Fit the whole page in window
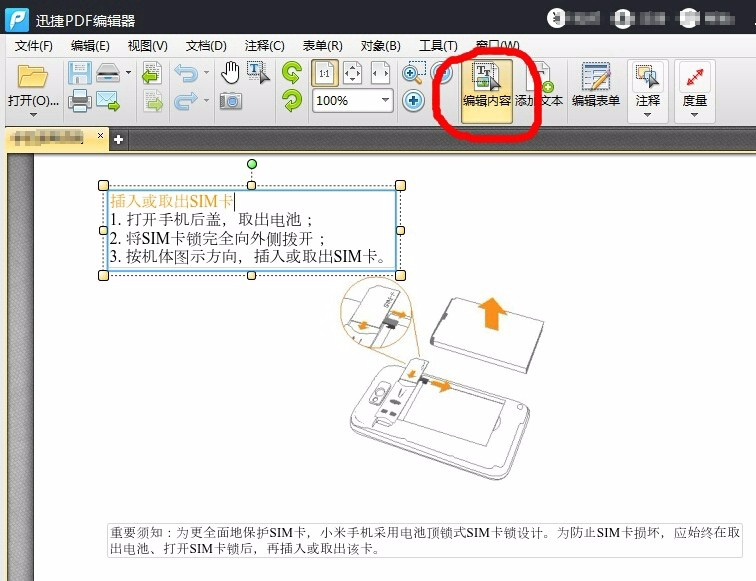This screenshot has height=581, width=756. coord(352,73)
